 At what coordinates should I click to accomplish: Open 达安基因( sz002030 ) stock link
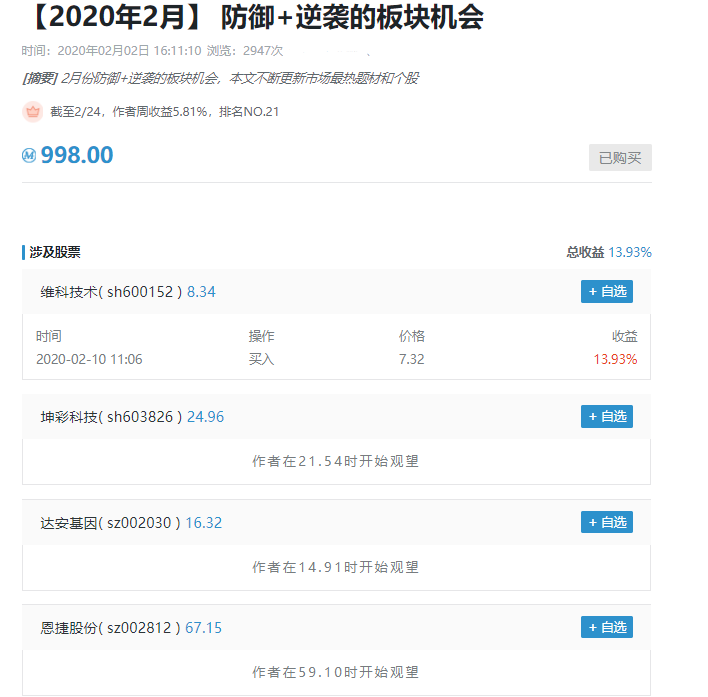point(110,523)
